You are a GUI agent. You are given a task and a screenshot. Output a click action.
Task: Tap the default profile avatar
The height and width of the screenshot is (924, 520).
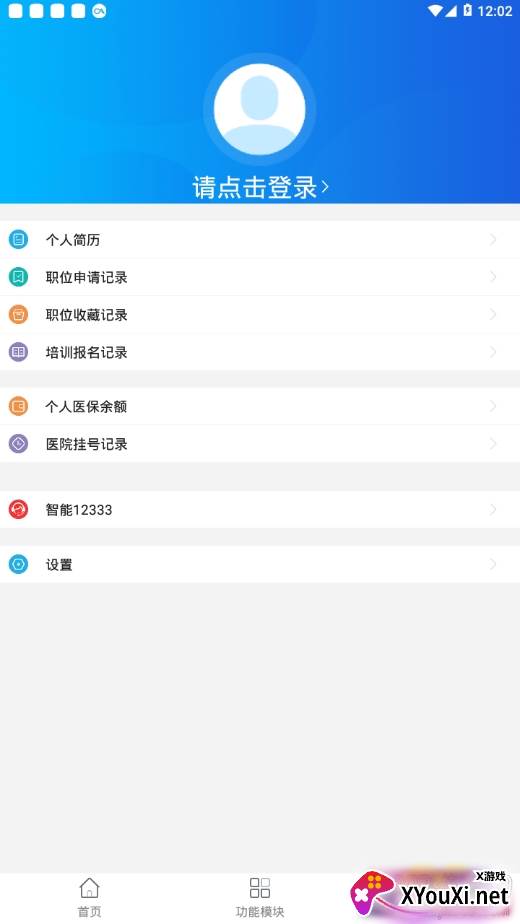coord(259,110)
